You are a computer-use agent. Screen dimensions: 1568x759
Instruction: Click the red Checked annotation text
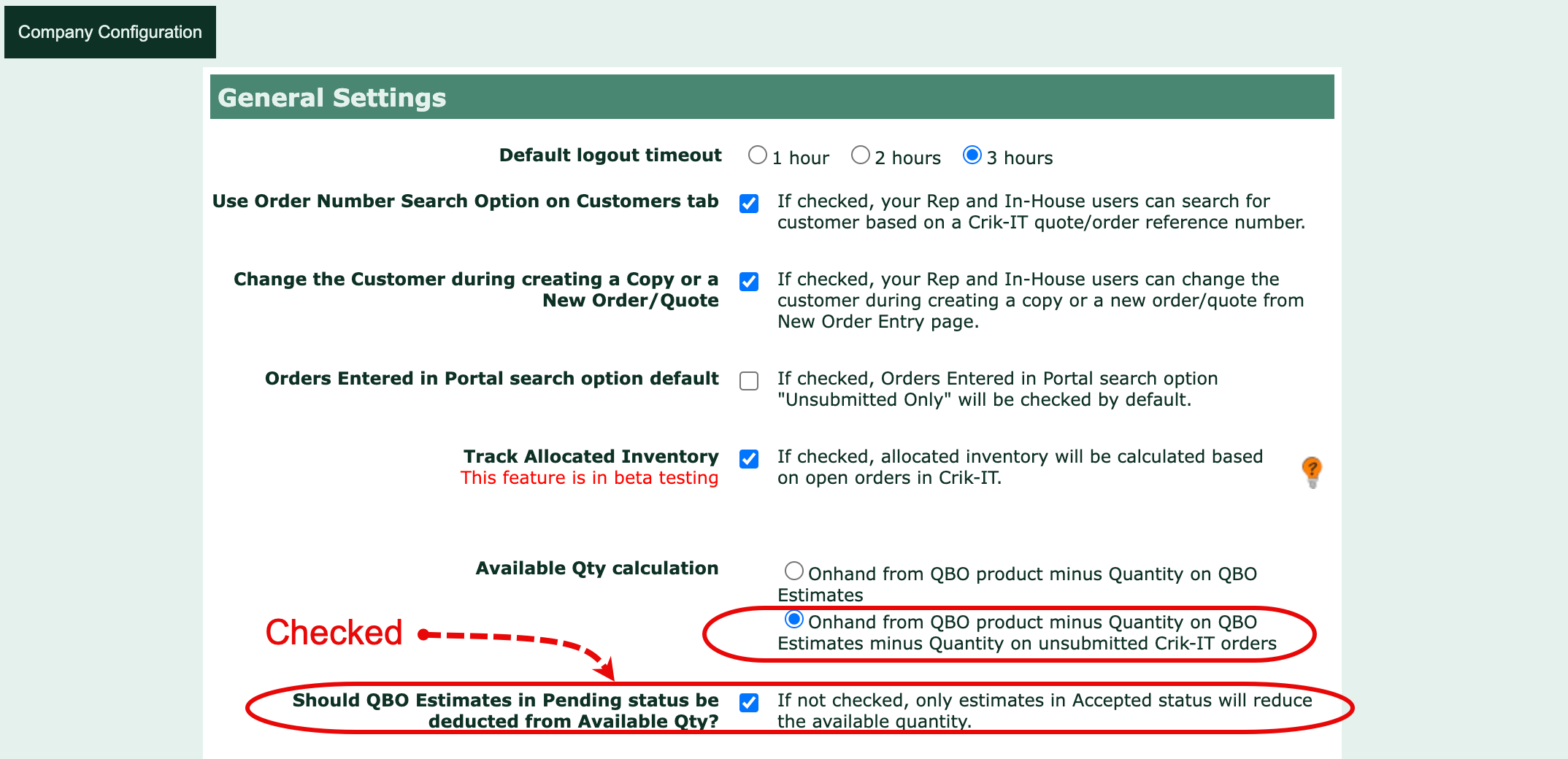click(x=334, y=633)
